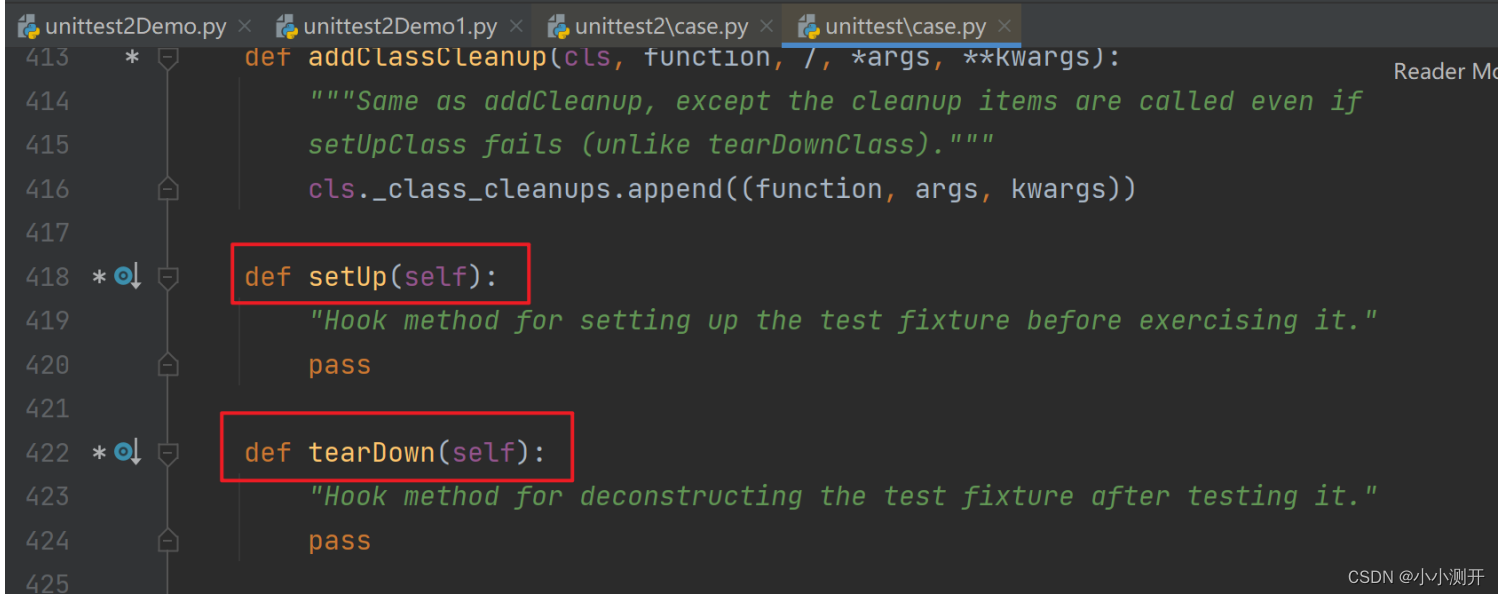Click the end-of-fold marker on line 420
This screenshot has height=596, width=1501.
pos(168,364)
